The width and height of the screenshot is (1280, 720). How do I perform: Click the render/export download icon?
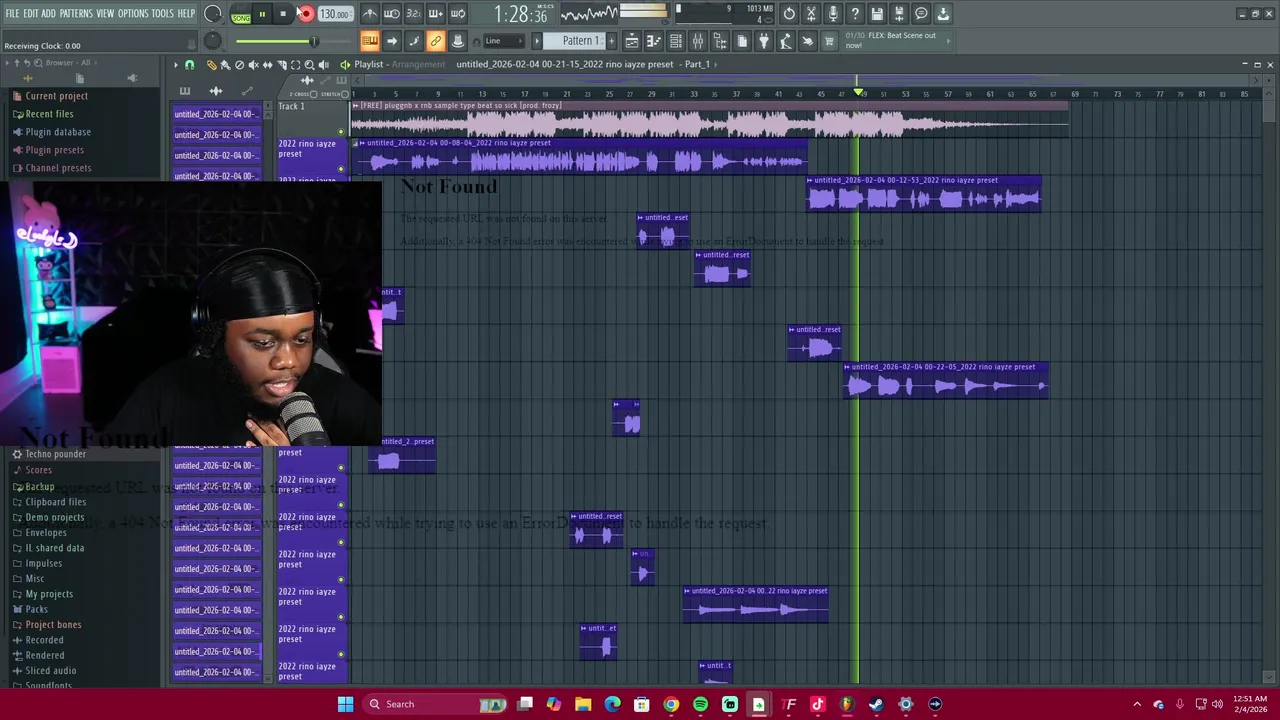pos(943,14)
